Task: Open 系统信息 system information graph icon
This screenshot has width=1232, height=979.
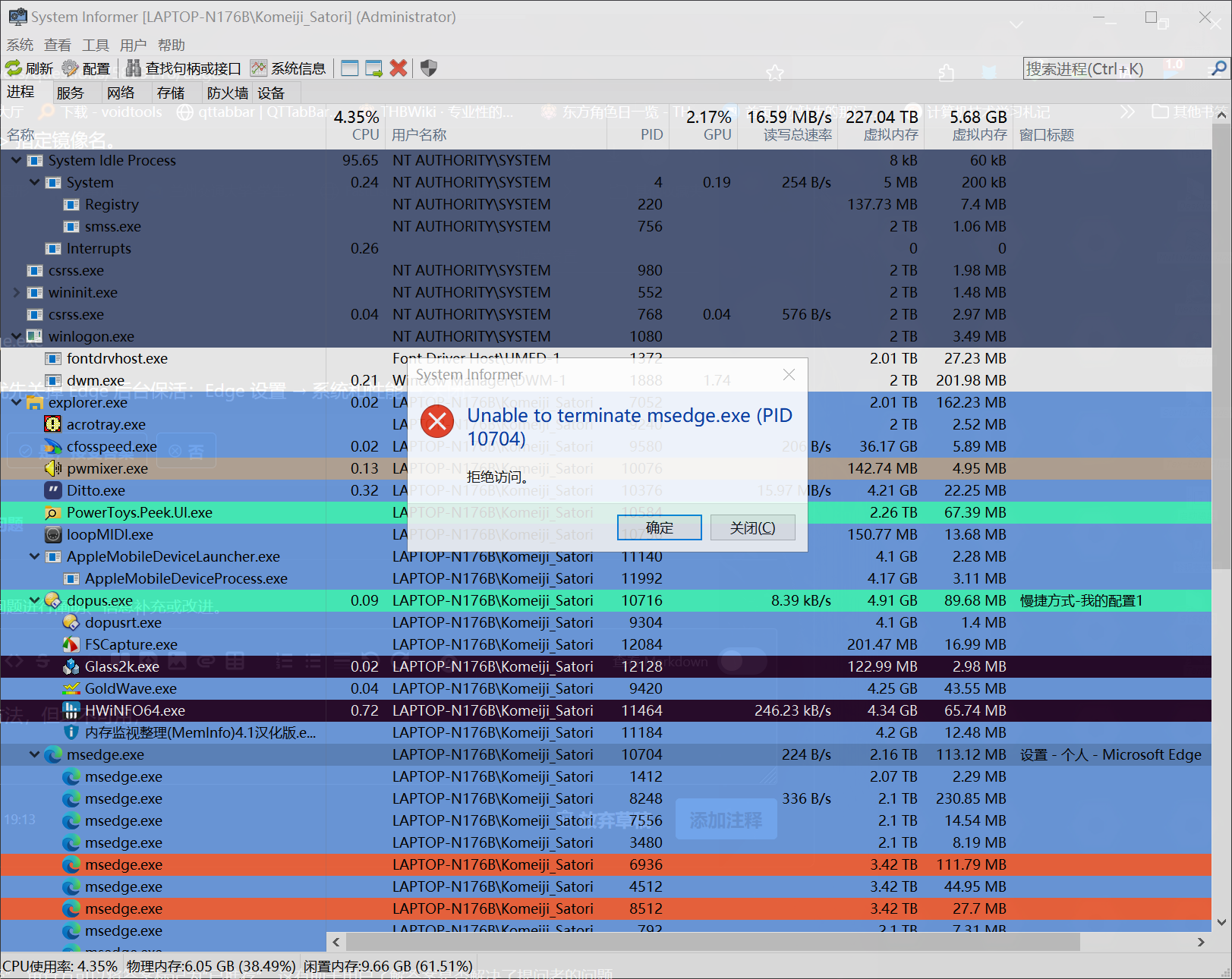Action: [x=259, y=68]
